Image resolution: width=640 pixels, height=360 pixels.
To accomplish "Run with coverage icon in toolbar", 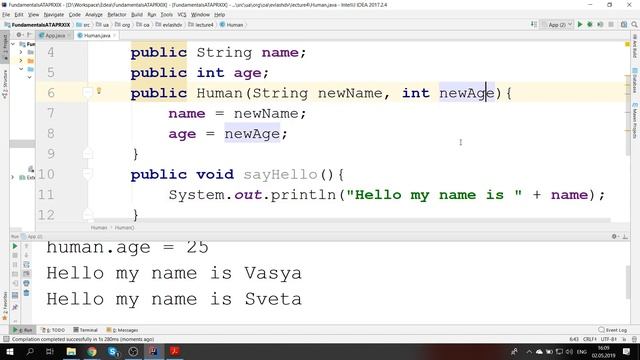I will pos(600,24).
